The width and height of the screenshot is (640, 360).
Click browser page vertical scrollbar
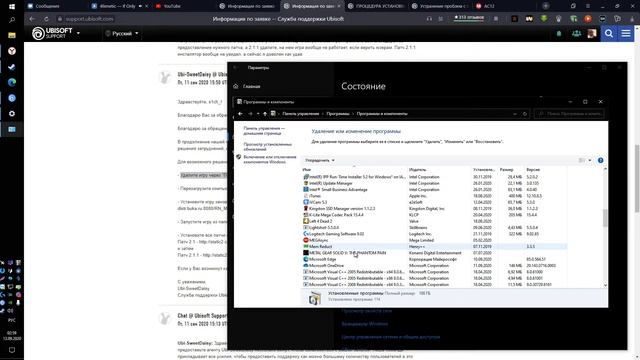[x=637, y=178]
